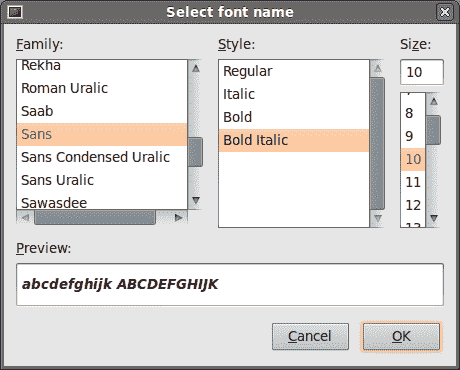The width and height of the screenshot is (460, 370).
Task: Select size 8 in the list
Action: (413, 113)
